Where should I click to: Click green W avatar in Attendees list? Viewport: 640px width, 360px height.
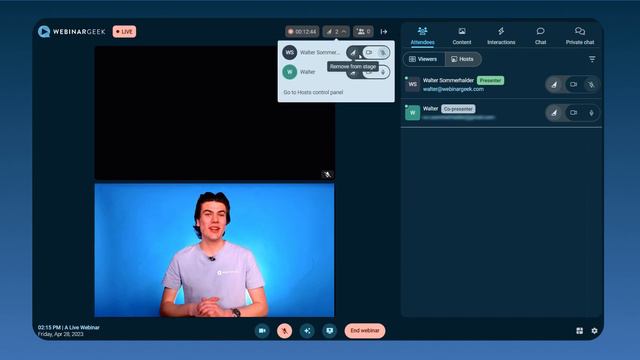pos(413,113)
